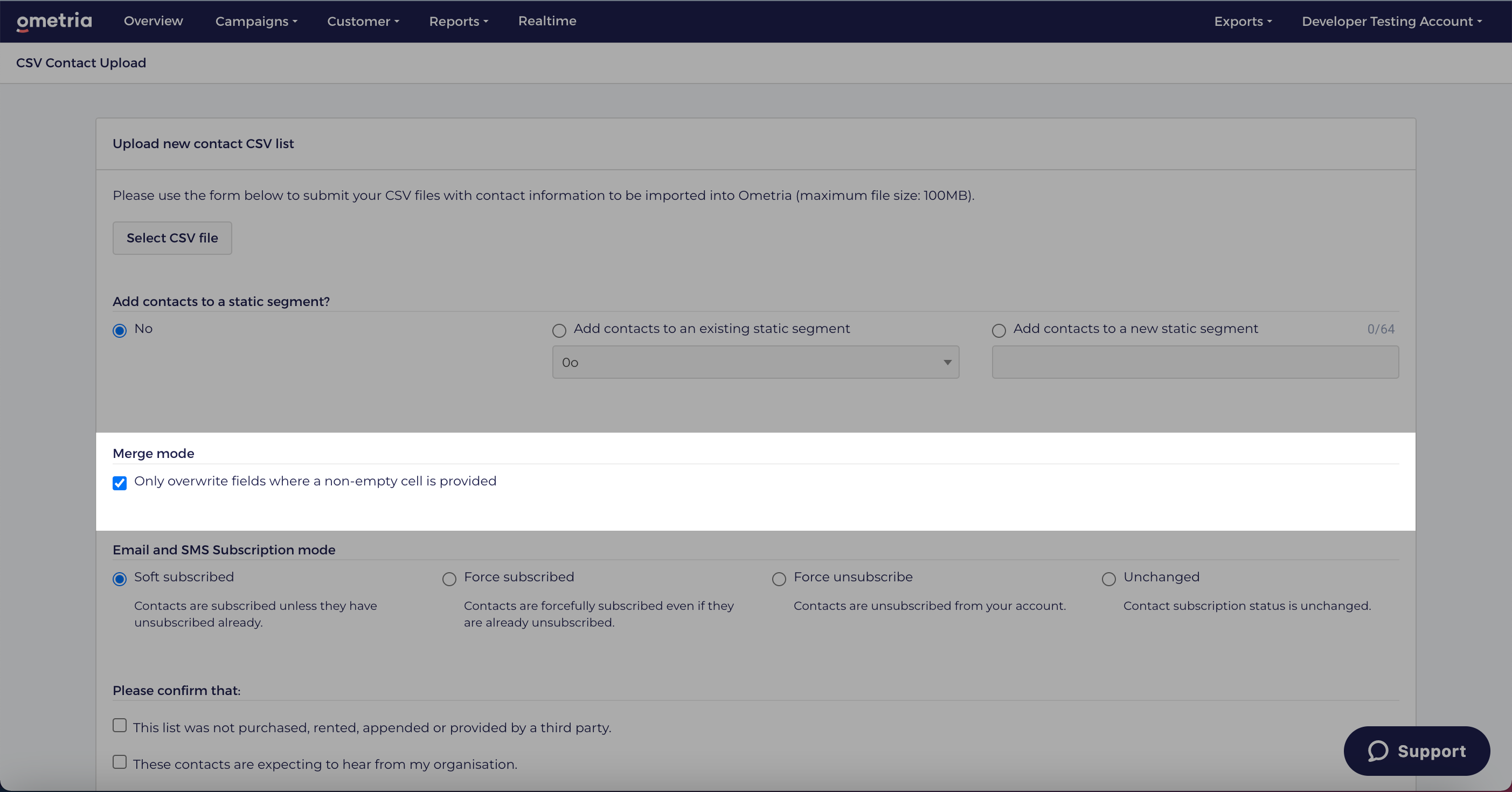The height and width of the screenshot is (792, 1512).
Task: Click the 'Please confirm that:' label
Action: pyautogui.click(x=177, y=691)
